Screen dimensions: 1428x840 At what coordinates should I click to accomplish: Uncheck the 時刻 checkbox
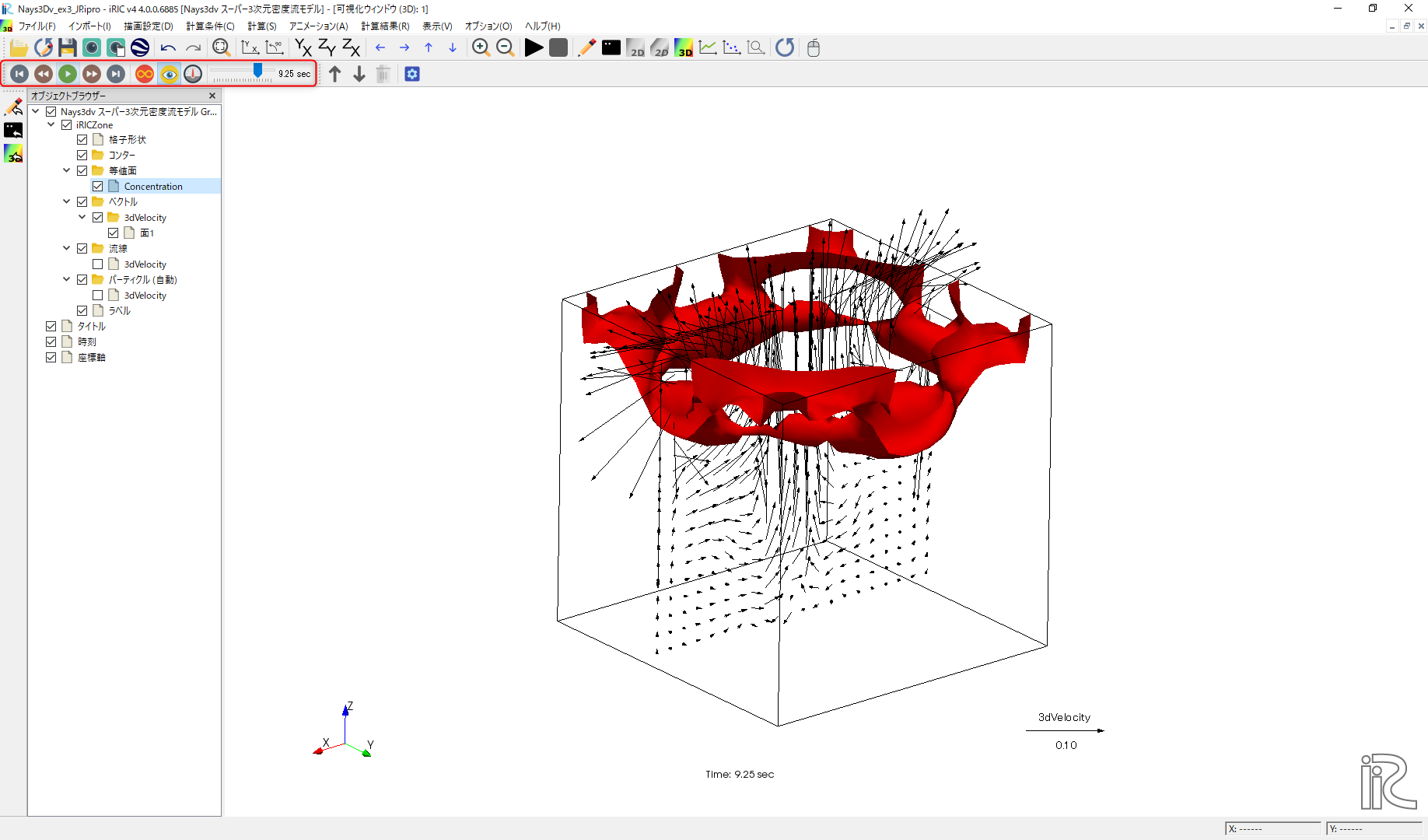(x=51, y=342)
